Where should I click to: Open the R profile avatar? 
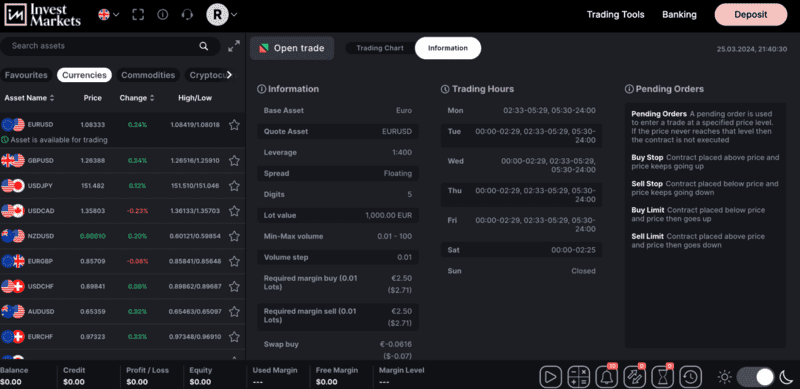217,15
